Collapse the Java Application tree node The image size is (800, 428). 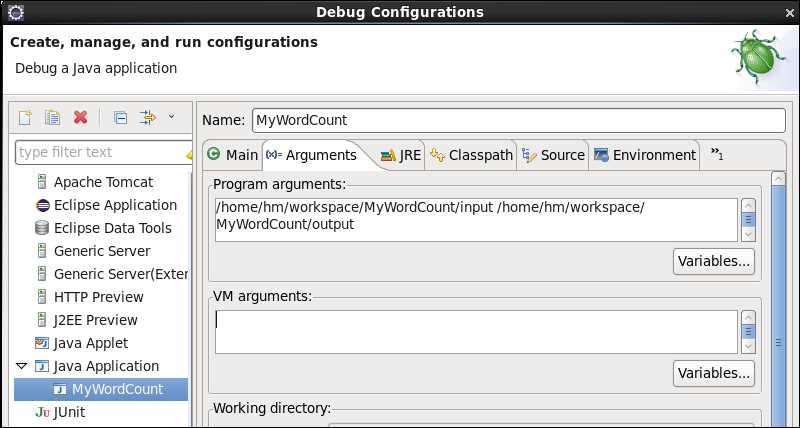click(22, 366)
